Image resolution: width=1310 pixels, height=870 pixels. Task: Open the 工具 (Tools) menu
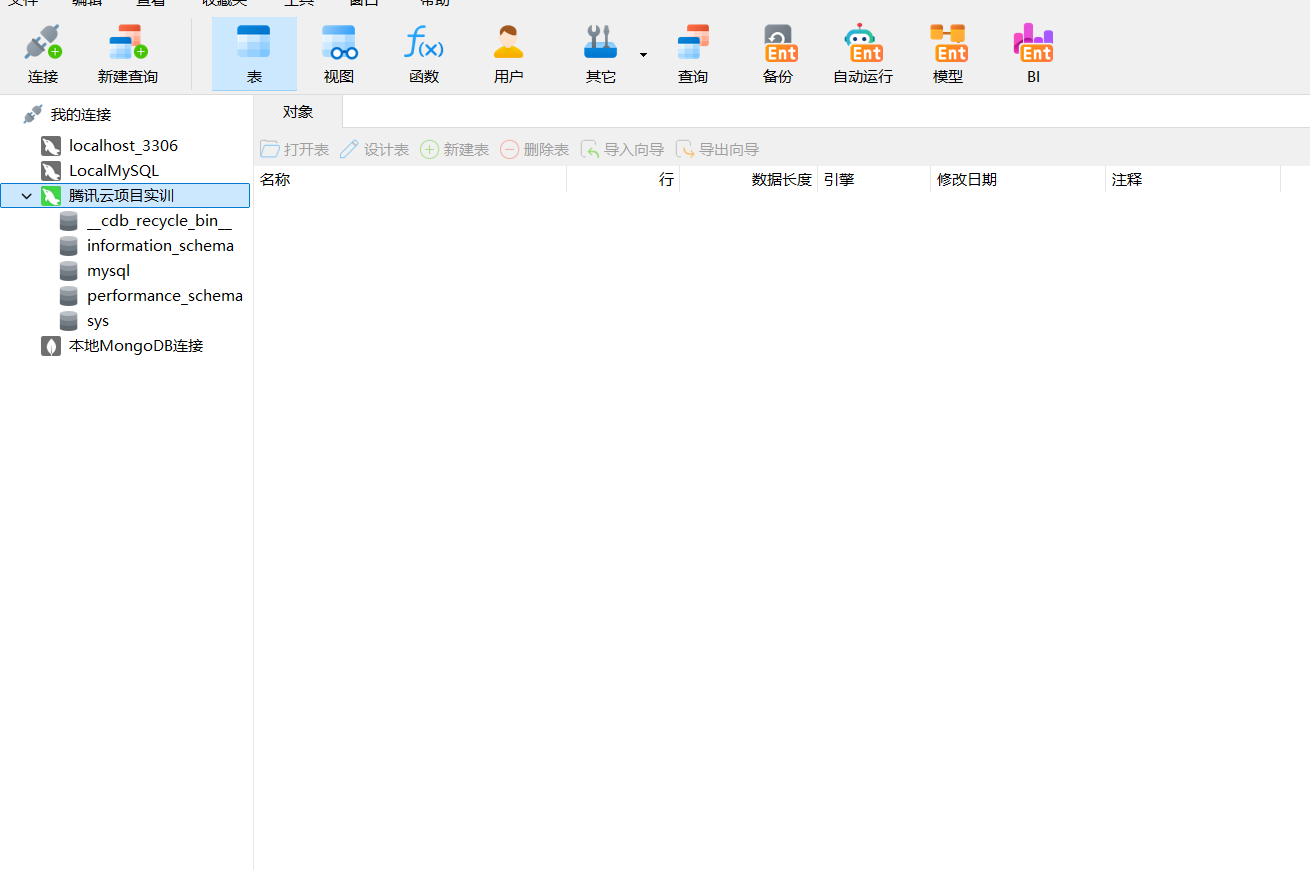click(298, 4)
